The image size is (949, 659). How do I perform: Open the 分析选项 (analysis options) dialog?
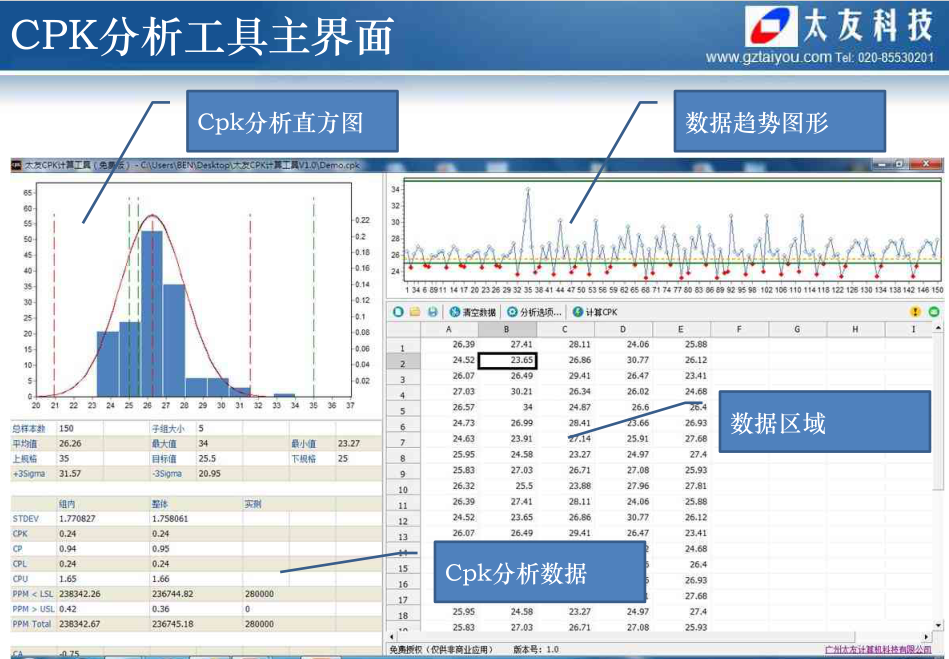coord(534,312)
